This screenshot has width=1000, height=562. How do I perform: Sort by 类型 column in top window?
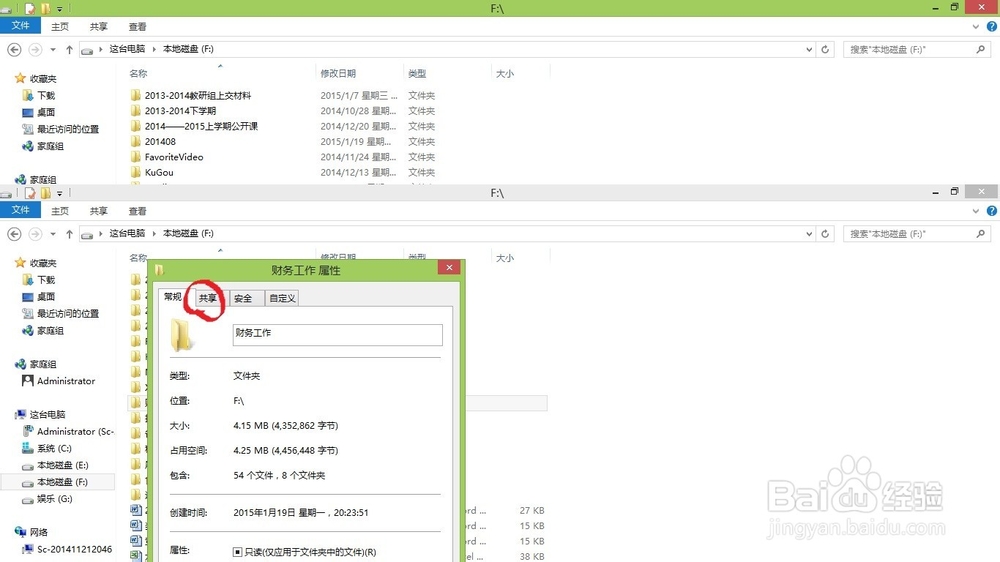click(417, 73)
